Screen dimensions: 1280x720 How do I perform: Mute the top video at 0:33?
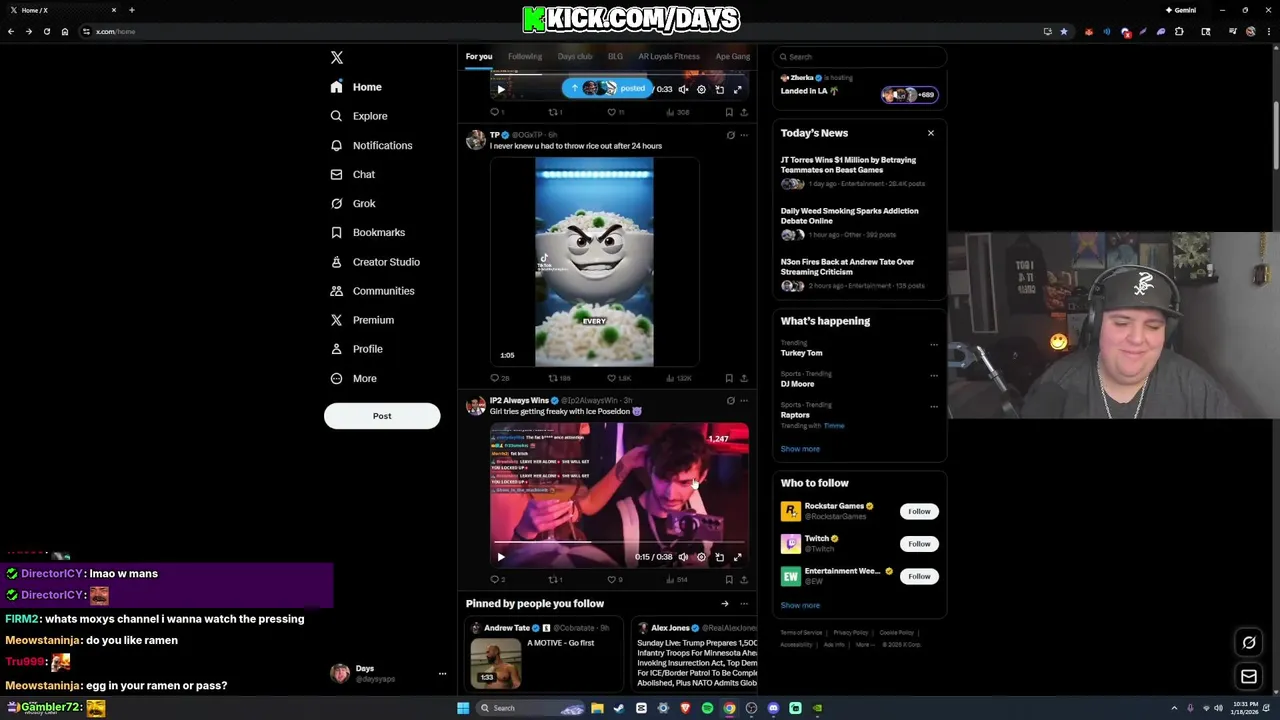pos(683,89)
